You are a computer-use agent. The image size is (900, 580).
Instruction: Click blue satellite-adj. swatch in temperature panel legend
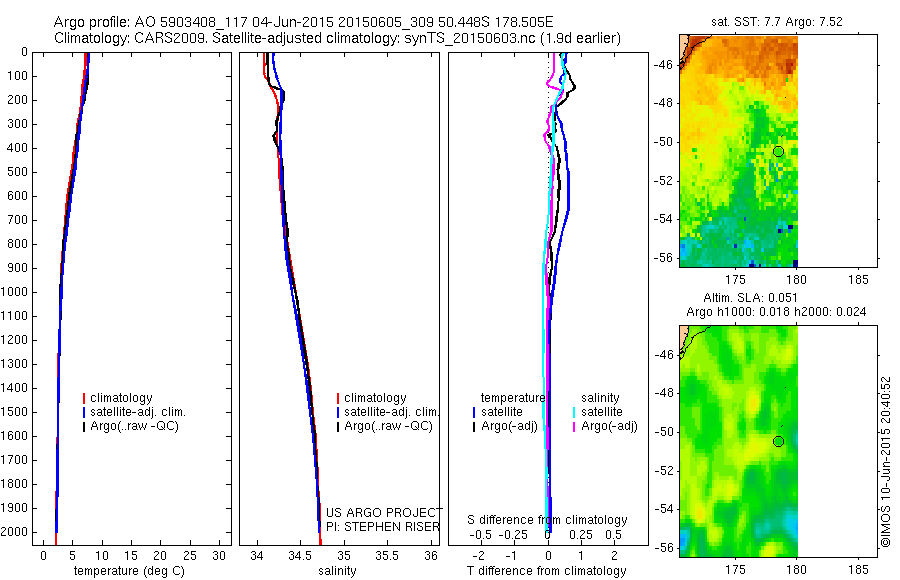click(x=84, y=412)
